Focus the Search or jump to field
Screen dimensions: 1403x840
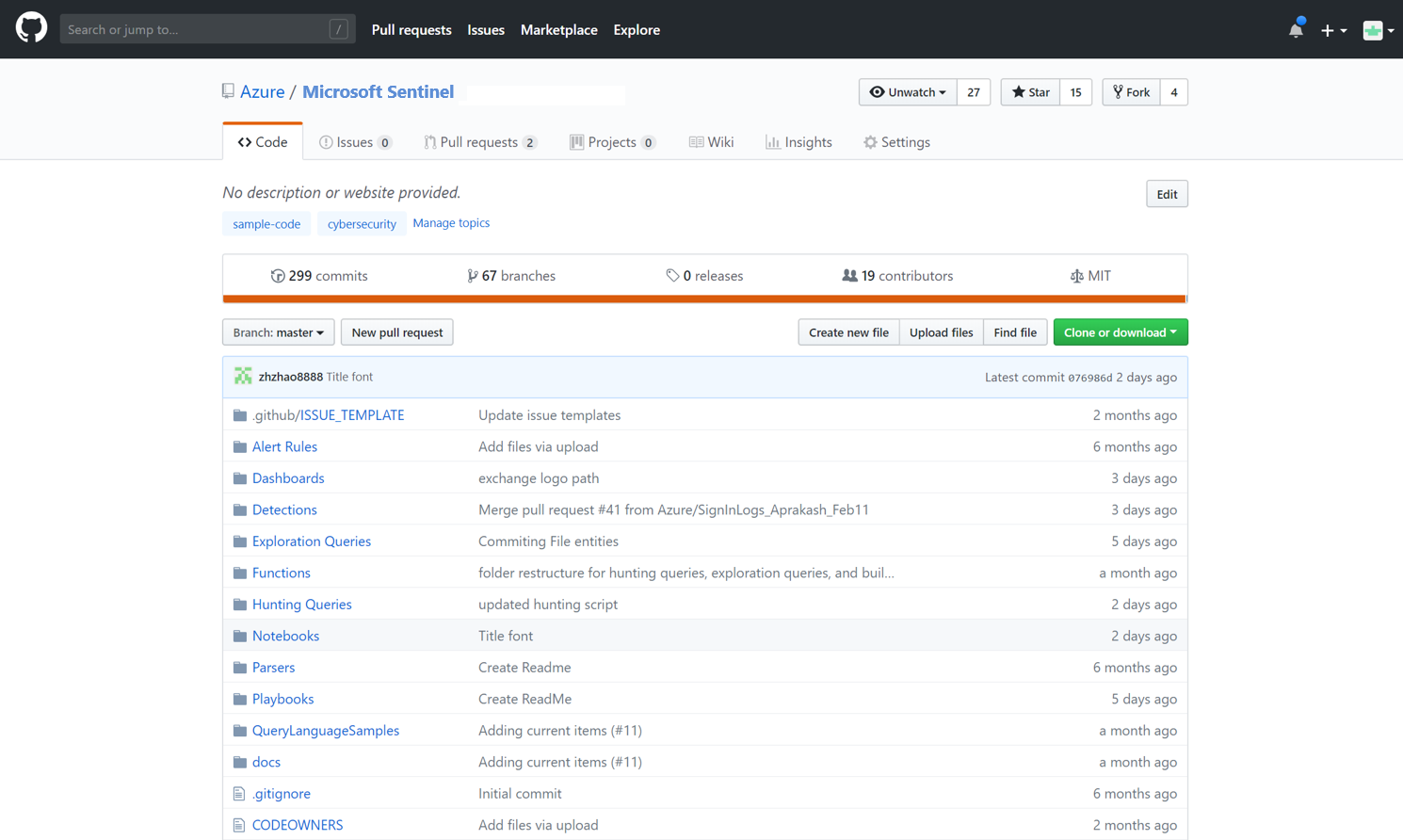[207, 29]
